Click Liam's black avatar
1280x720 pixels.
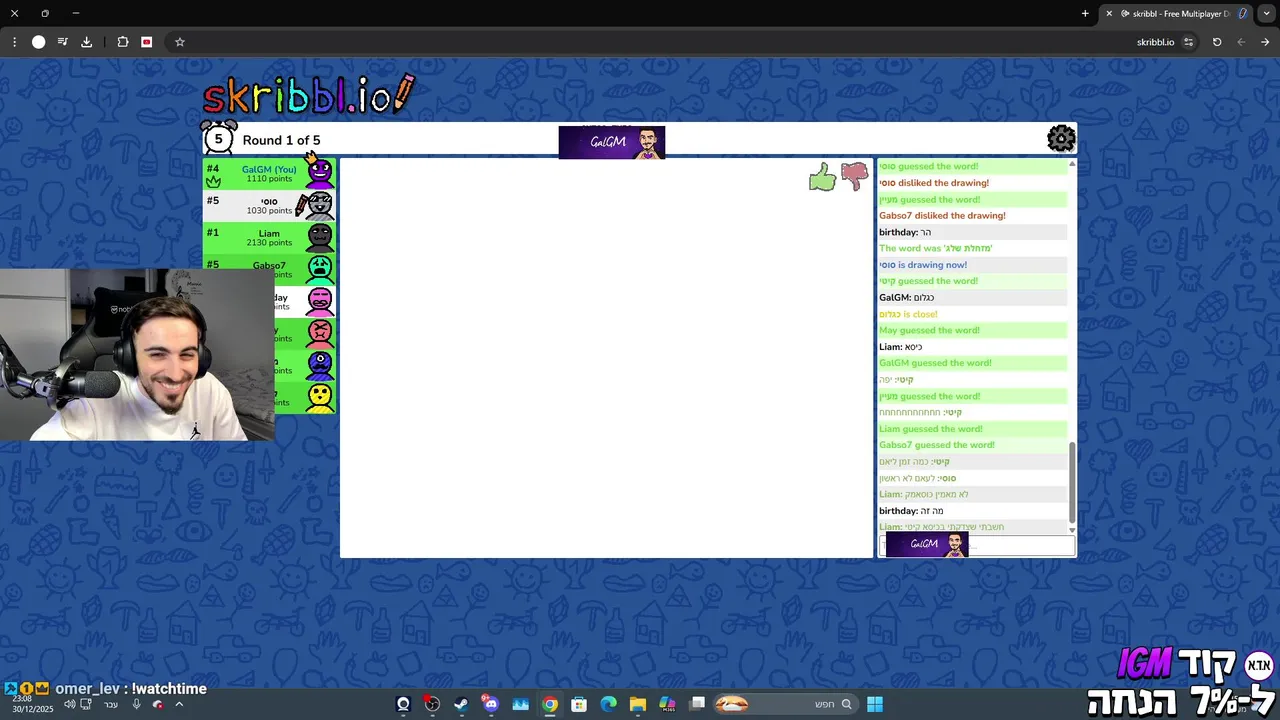pos(319,237)
